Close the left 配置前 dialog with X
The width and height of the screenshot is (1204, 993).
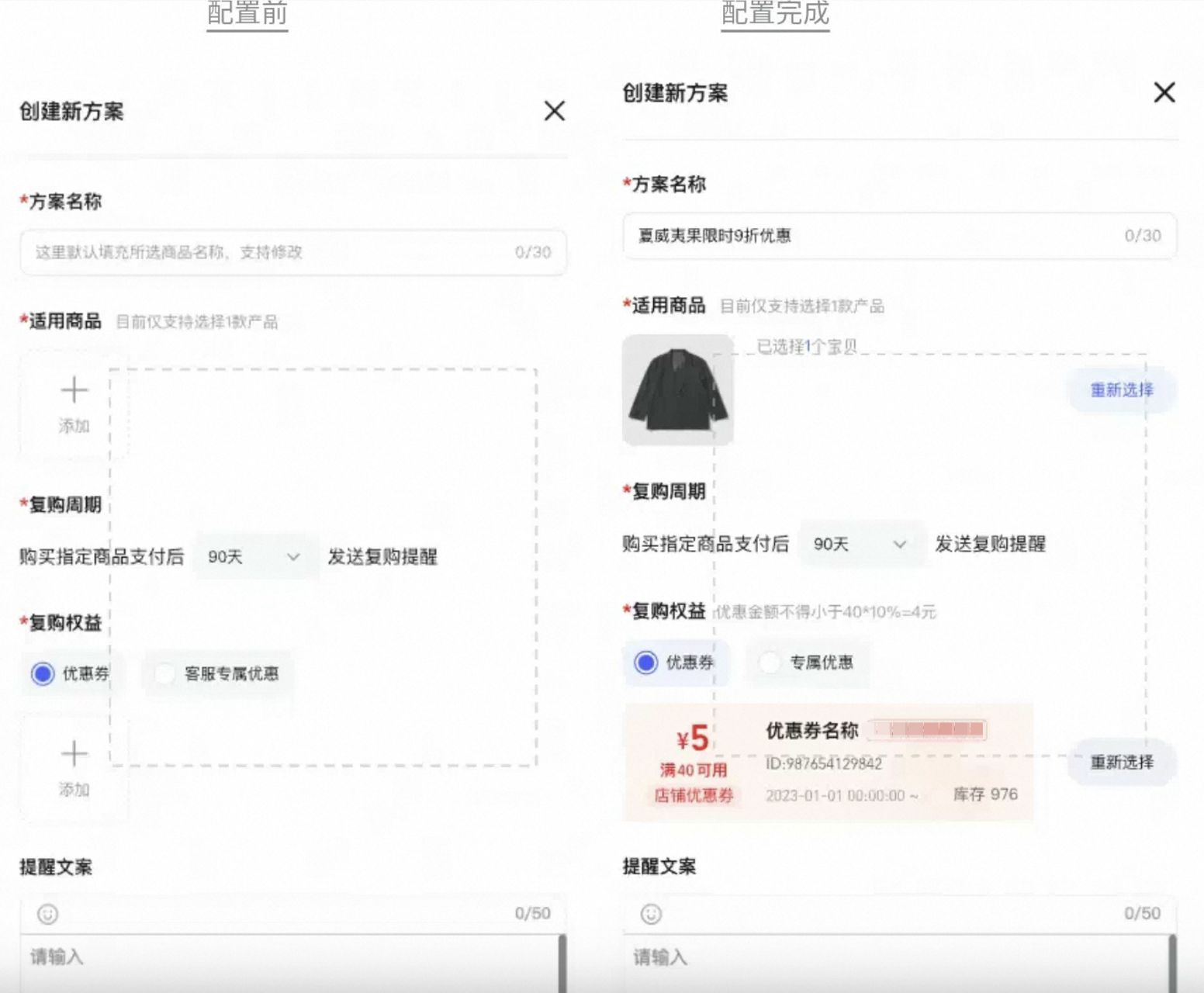coord(554,111)
